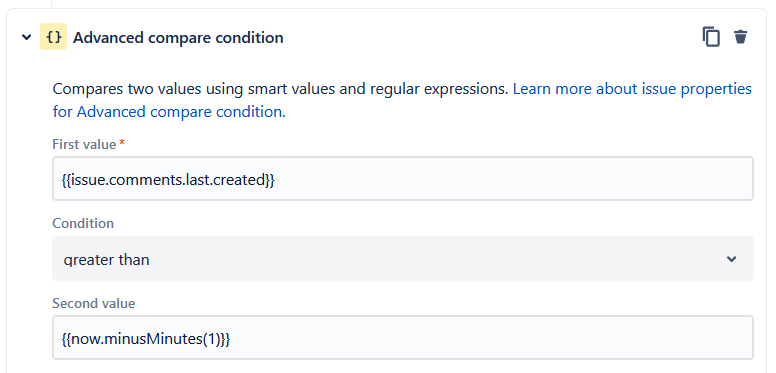Delete the condition using the trash icon

(740, 37)
